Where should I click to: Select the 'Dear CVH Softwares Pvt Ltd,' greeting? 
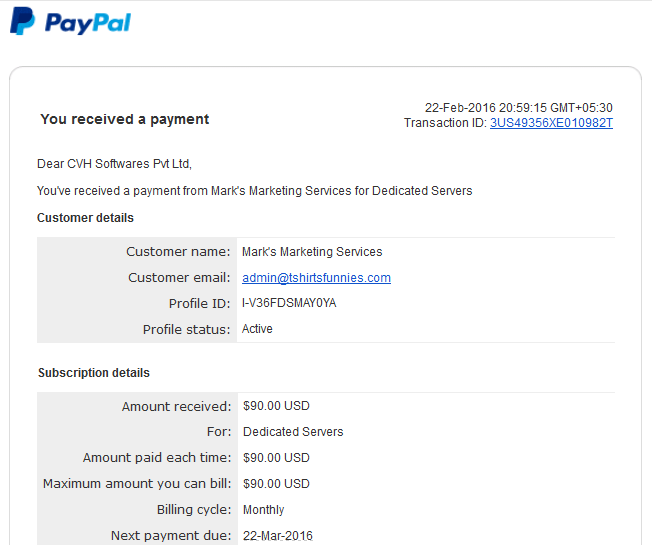114,164
